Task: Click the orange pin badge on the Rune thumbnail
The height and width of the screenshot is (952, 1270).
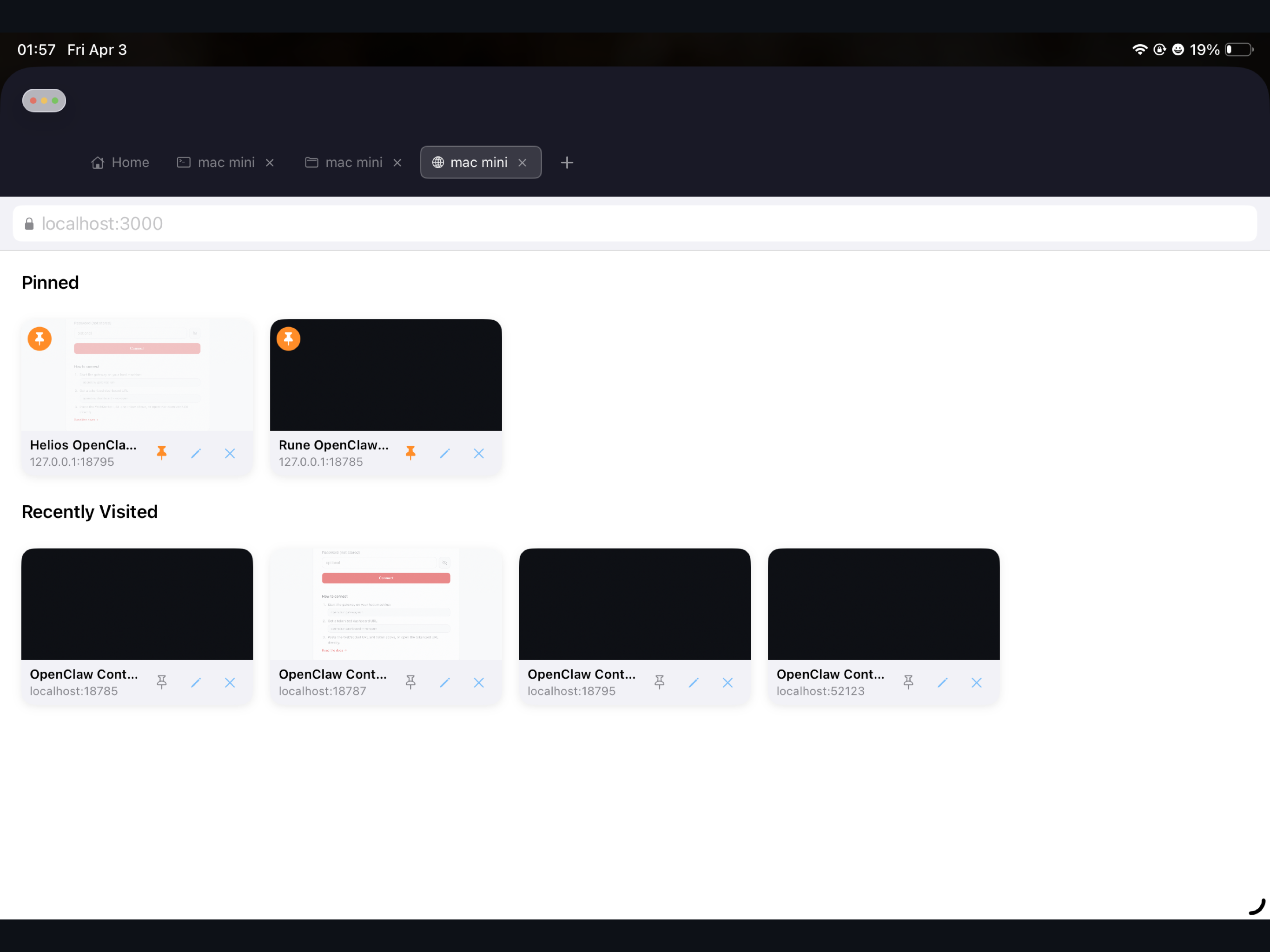Action: 288,339
